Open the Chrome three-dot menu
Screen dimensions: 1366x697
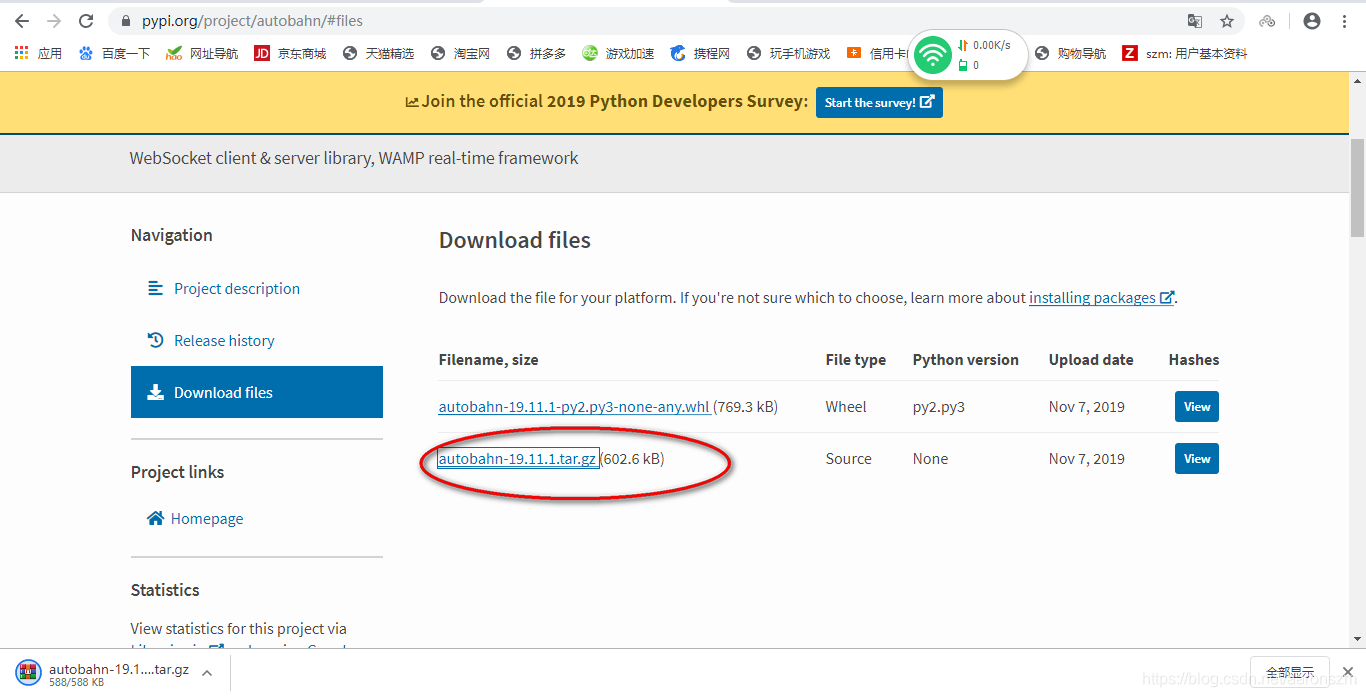coord(1345,21)
